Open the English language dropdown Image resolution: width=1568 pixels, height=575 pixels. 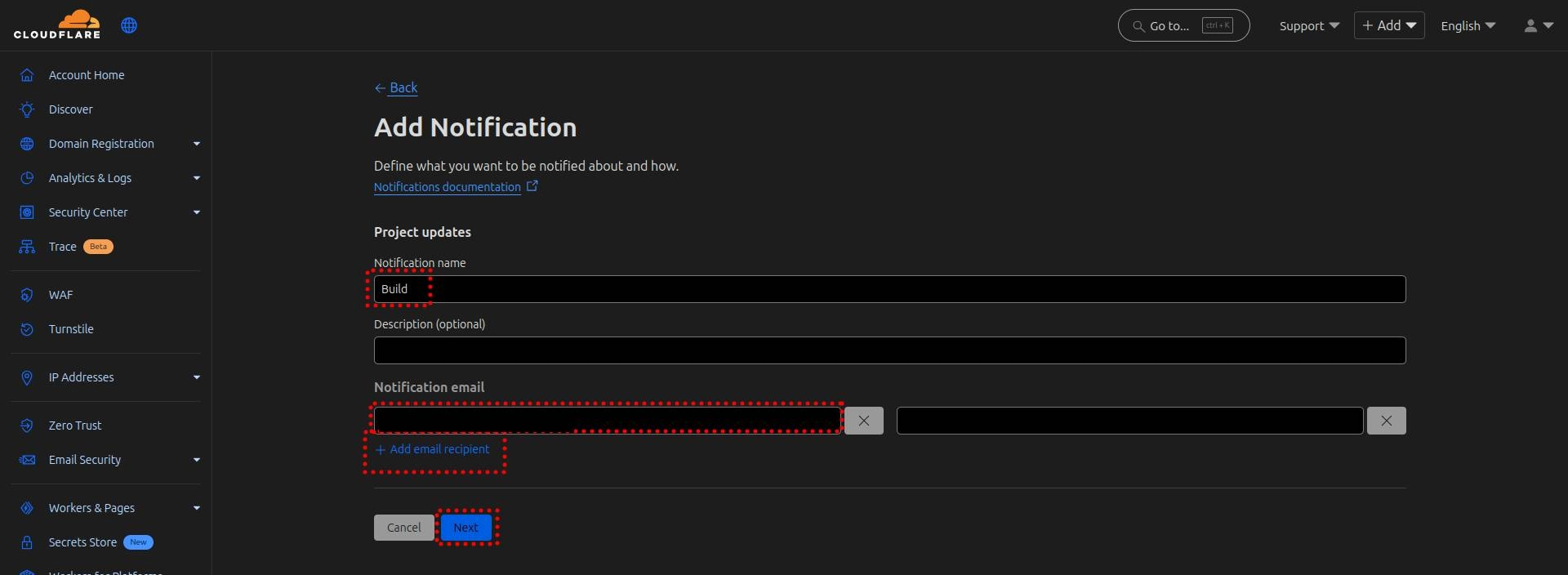click(x=1468, y=25)
